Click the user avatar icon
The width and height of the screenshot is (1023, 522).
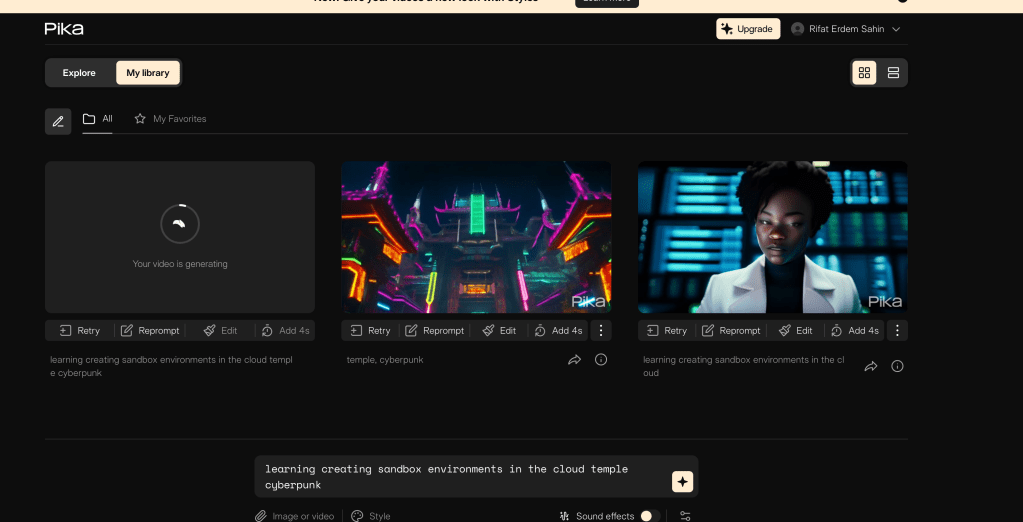click(797, 29)
